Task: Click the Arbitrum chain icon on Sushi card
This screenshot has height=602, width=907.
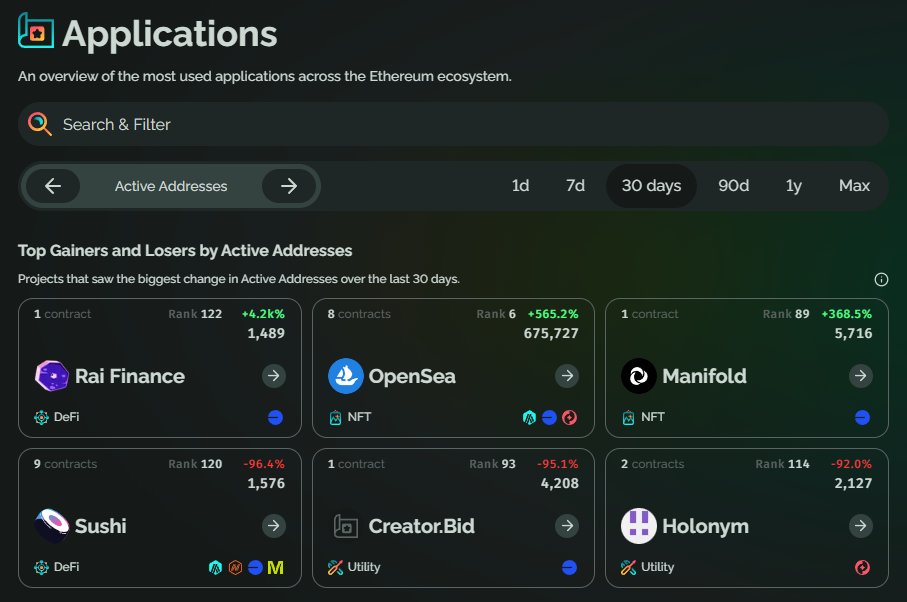Action: click(215, 568)
